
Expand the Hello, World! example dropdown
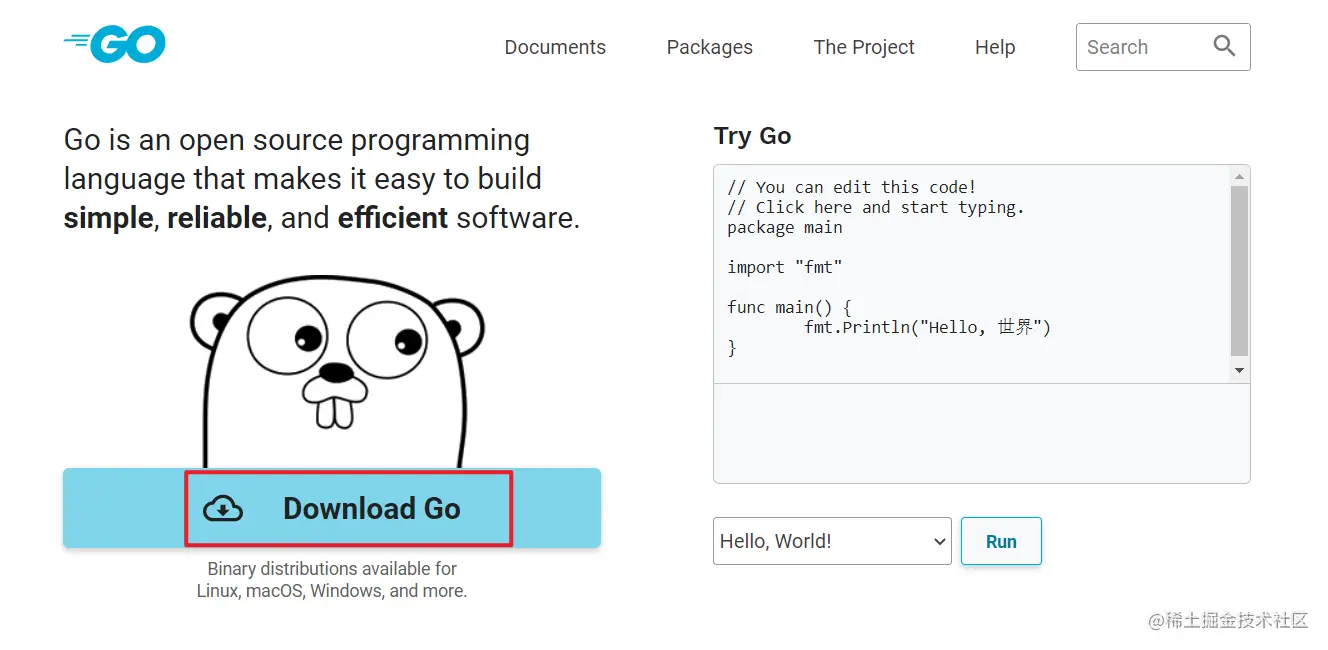pos(832,541)
